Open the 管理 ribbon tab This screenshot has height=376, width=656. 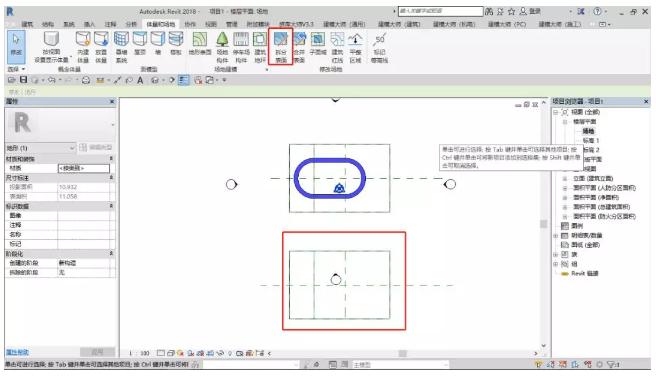click(x=231, y=24)
